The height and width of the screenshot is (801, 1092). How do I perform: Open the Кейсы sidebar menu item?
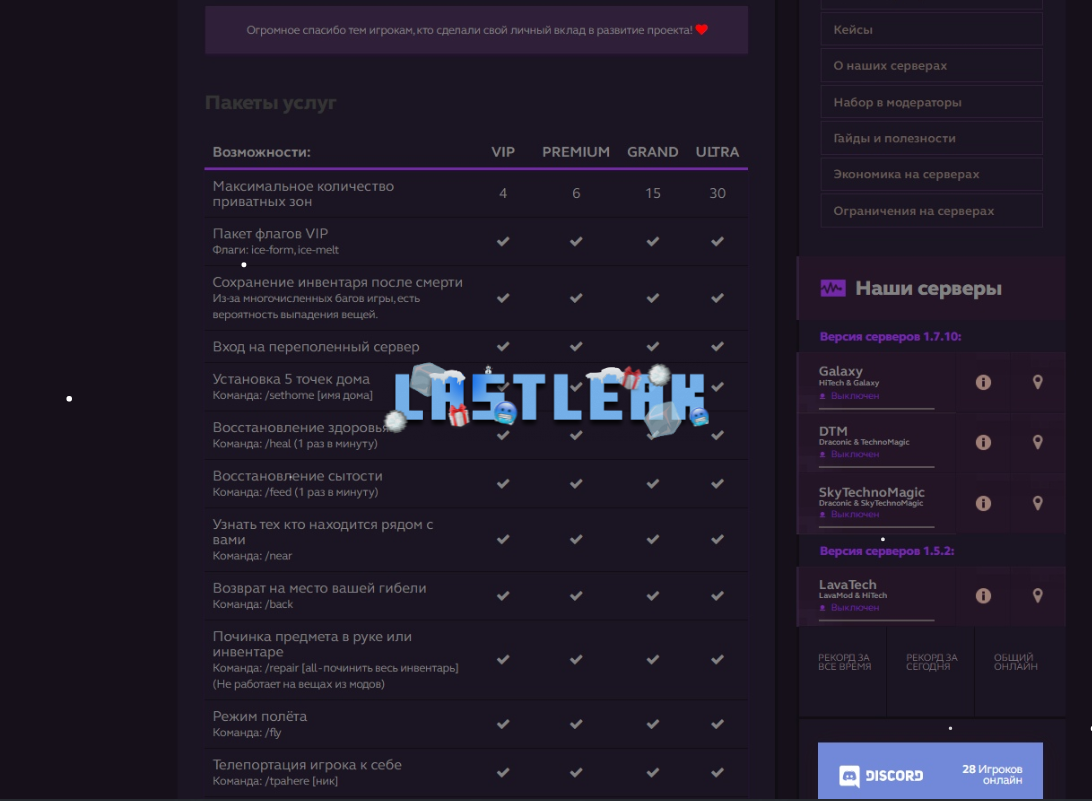(x=931, y=29)
